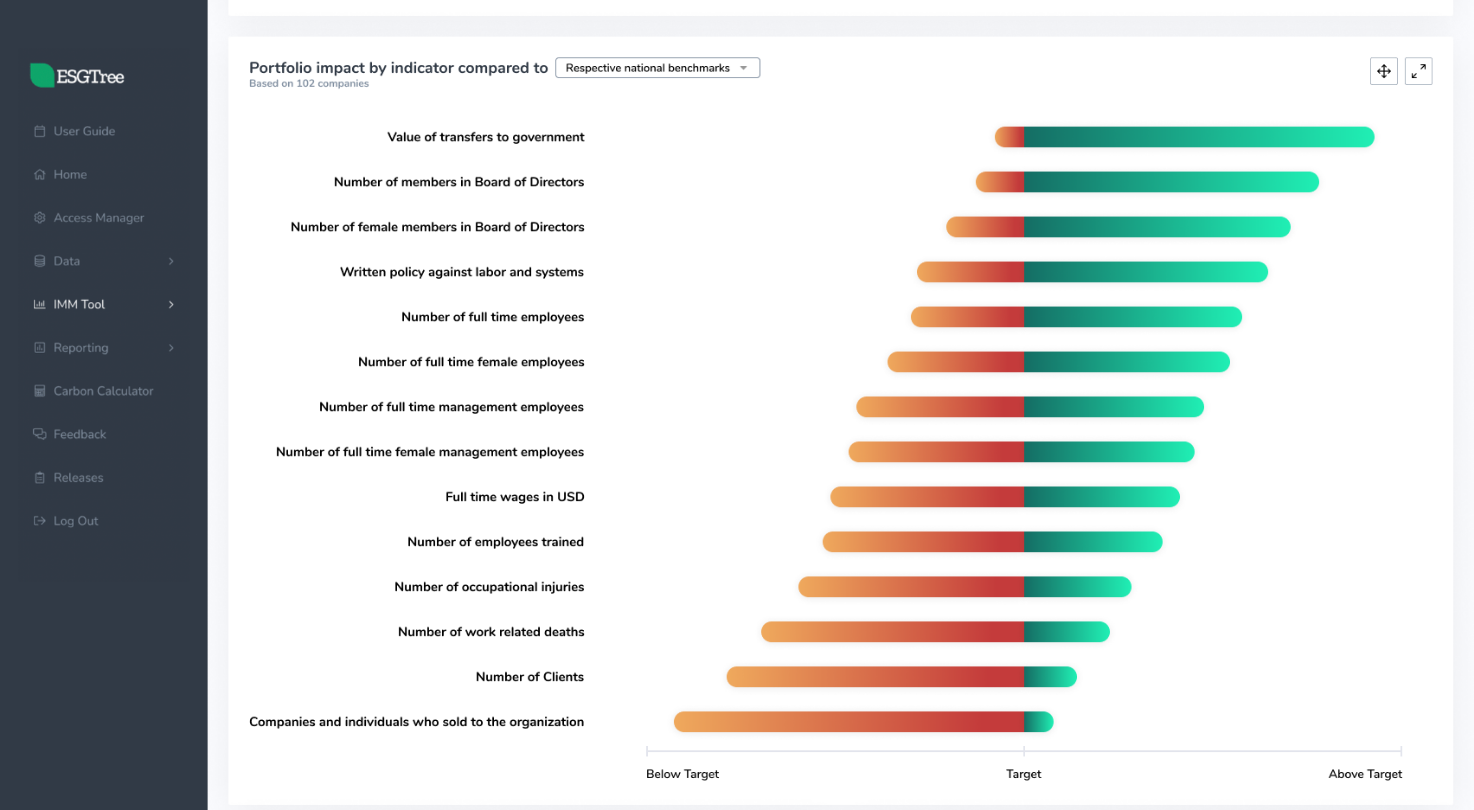Screen dimensions: 1474x810
Task: Click the move chart panel icon
Action: click(x=1384, y=71)
